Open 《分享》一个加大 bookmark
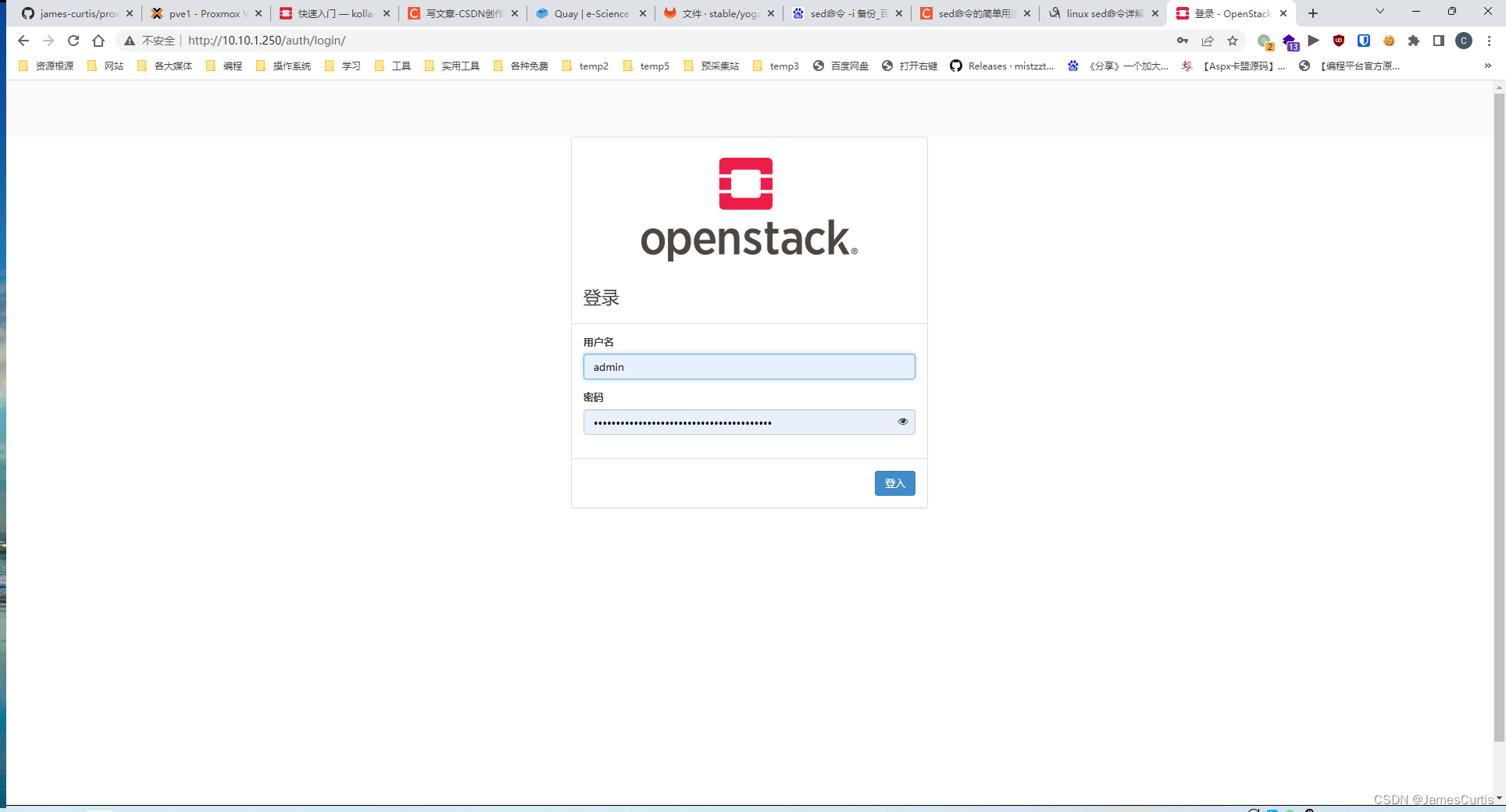This screenshot has height=812, width=1506. click(1119, 66)
